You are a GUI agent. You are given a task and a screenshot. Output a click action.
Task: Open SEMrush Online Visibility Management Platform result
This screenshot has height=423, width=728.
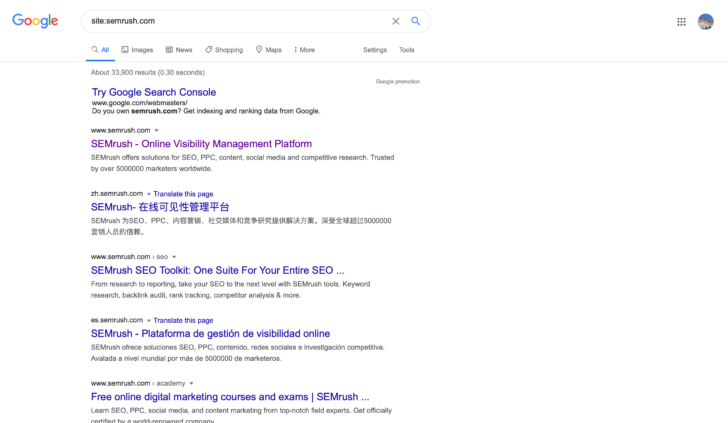201,144
